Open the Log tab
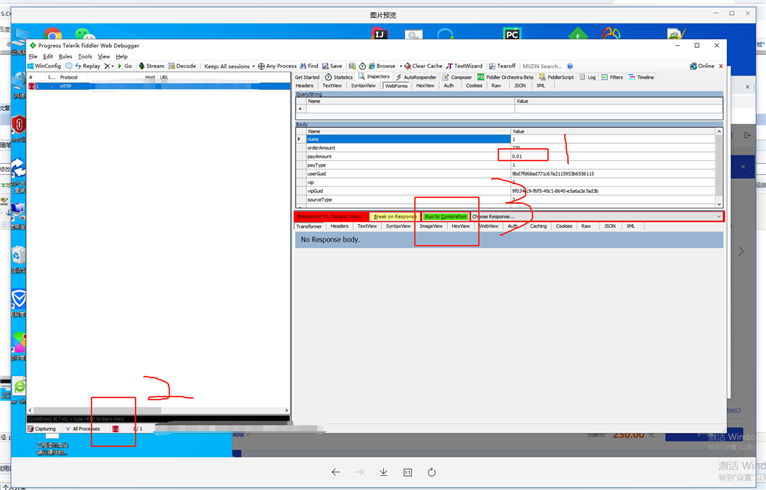766x490 pixels. [x=588, y=77]
